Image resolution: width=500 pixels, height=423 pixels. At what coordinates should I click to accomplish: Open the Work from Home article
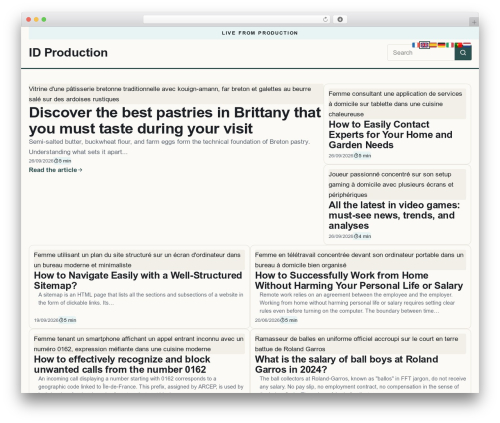point(359,281)
